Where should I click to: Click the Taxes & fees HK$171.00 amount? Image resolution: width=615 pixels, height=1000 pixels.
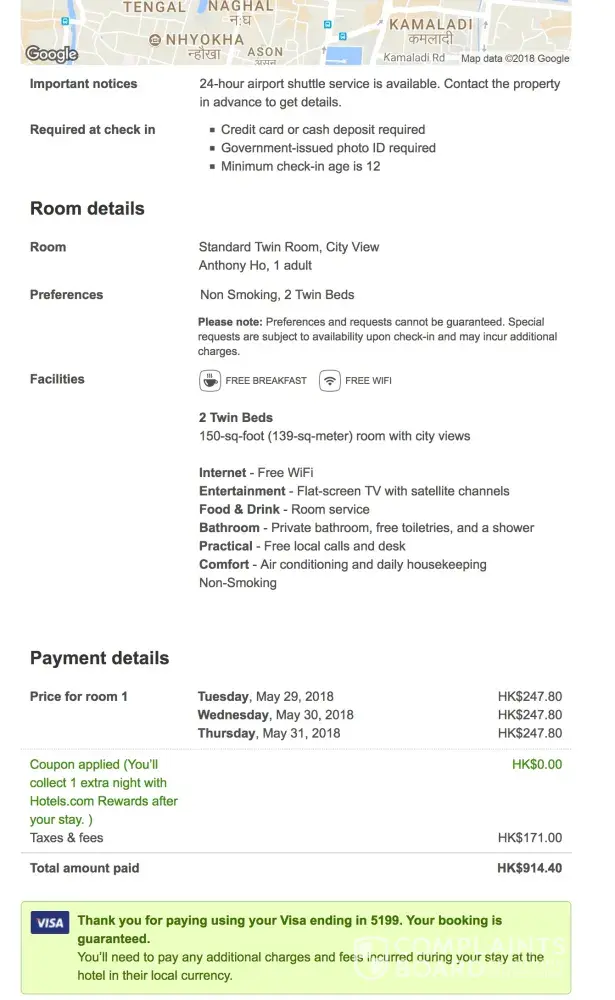[529, 838]
